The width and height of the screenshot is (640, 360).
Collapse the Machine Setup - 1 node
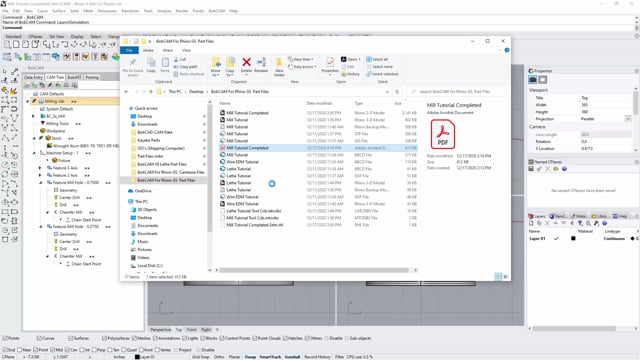point(34,153)
